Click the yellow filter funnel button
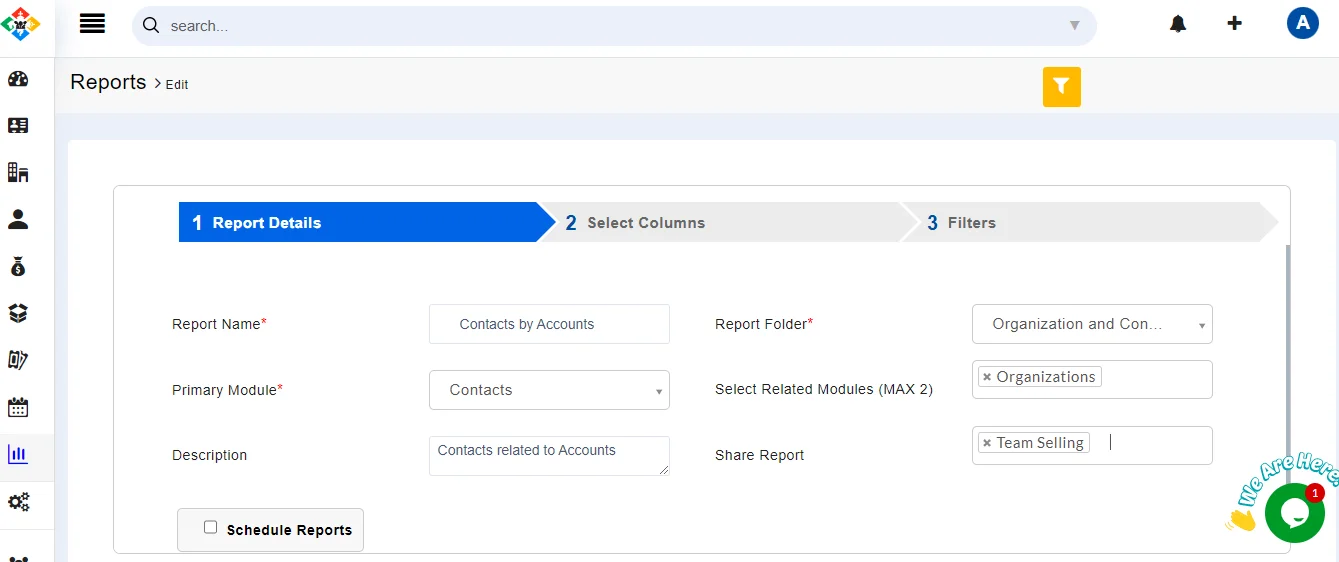This screenshot has width=1339, height=562. click(1061, 87)
